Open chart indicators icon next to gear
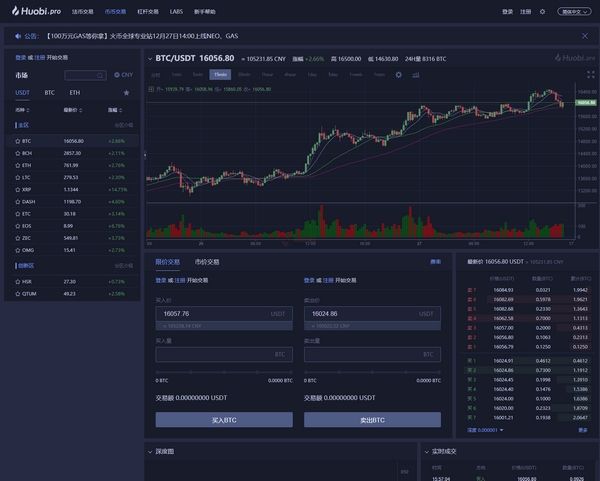The height and width of the screenshot is (481, 600). click(416, 75)
